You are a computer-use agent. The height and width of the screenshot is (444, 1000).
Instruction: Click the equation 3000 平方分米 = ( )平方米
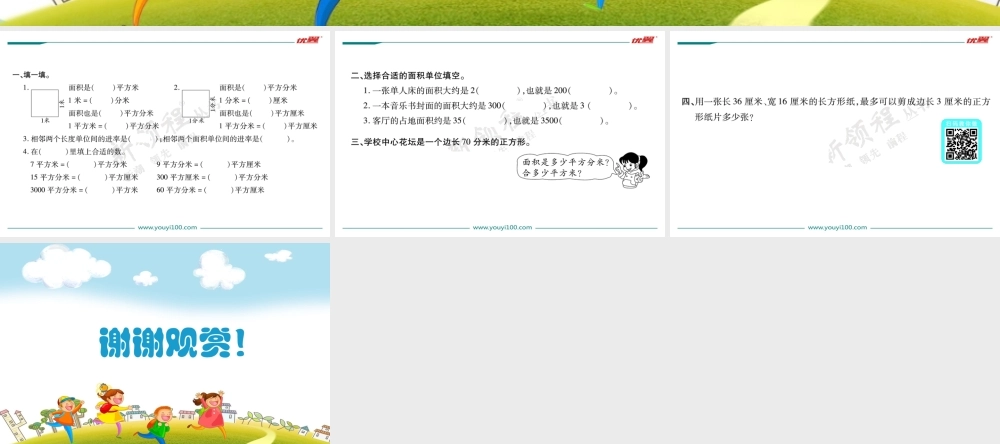pos(84,190)
